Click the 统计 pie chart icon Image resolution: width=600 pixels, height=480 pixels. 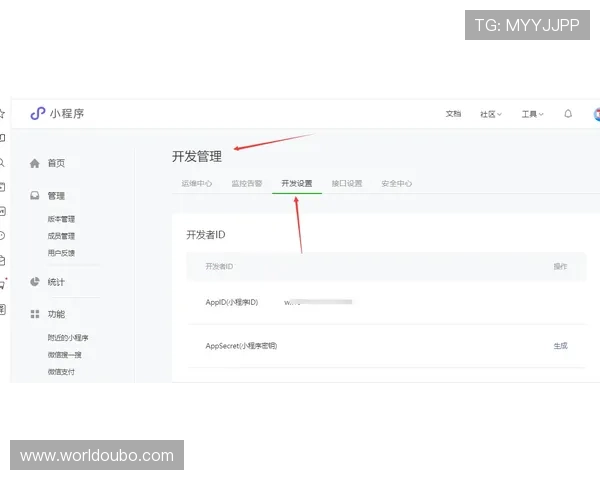point(34,282)
